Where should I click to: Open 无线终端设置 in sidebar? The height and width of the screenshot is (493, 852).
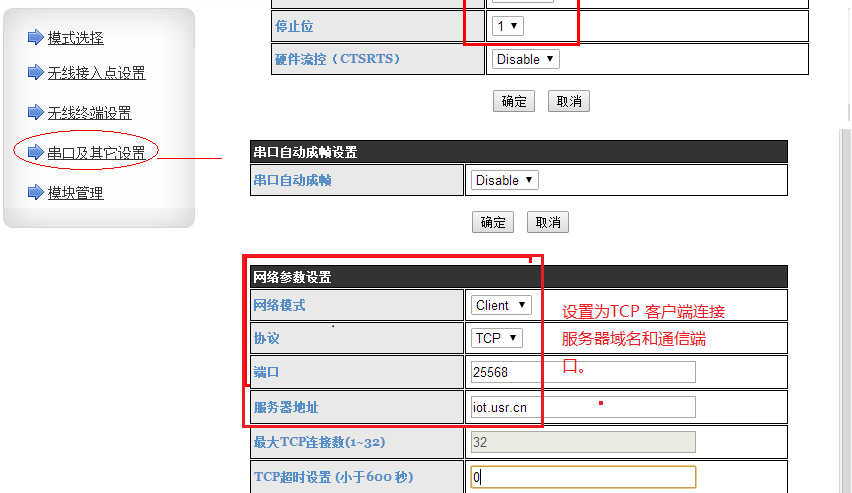[x=89, y=113]
